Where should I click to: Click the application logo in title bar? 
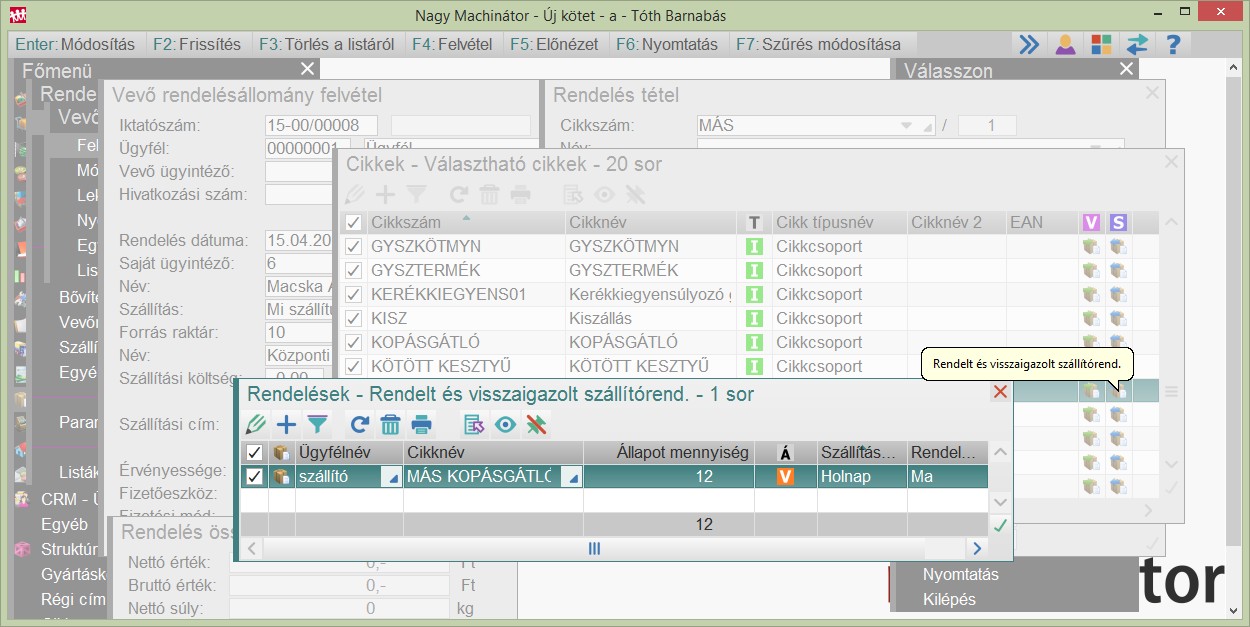pyautogui.click(x=18, y=15)
